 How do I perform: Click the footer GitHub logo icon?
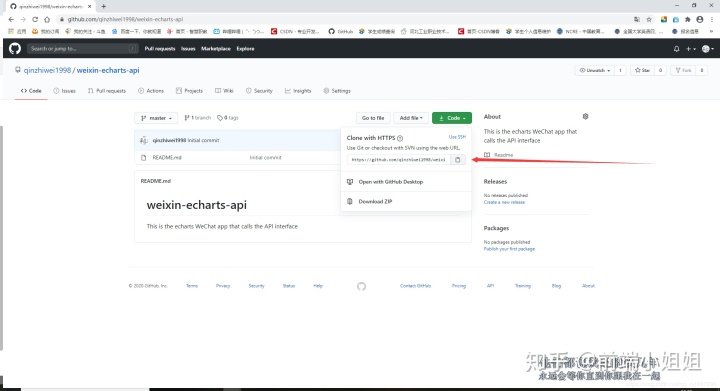[361, 286]
